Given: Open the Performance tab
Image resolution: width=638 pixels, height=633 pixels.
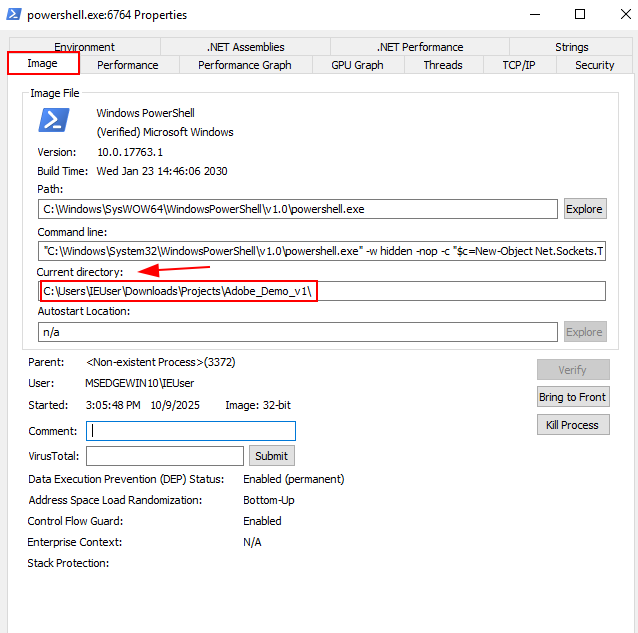Looking at the screenshot, I should [128, 65].
